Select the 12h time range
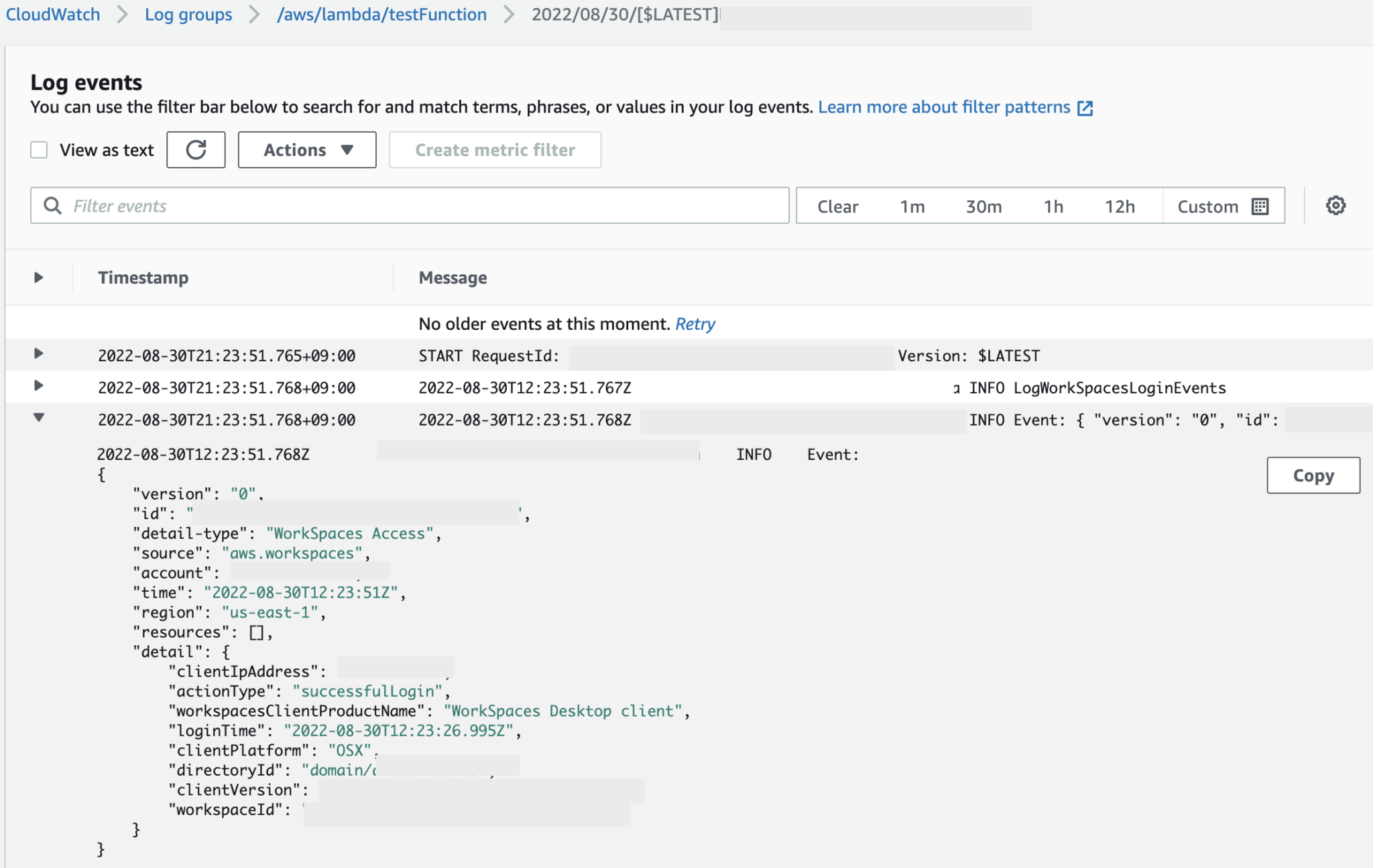 coord(1120,206)
